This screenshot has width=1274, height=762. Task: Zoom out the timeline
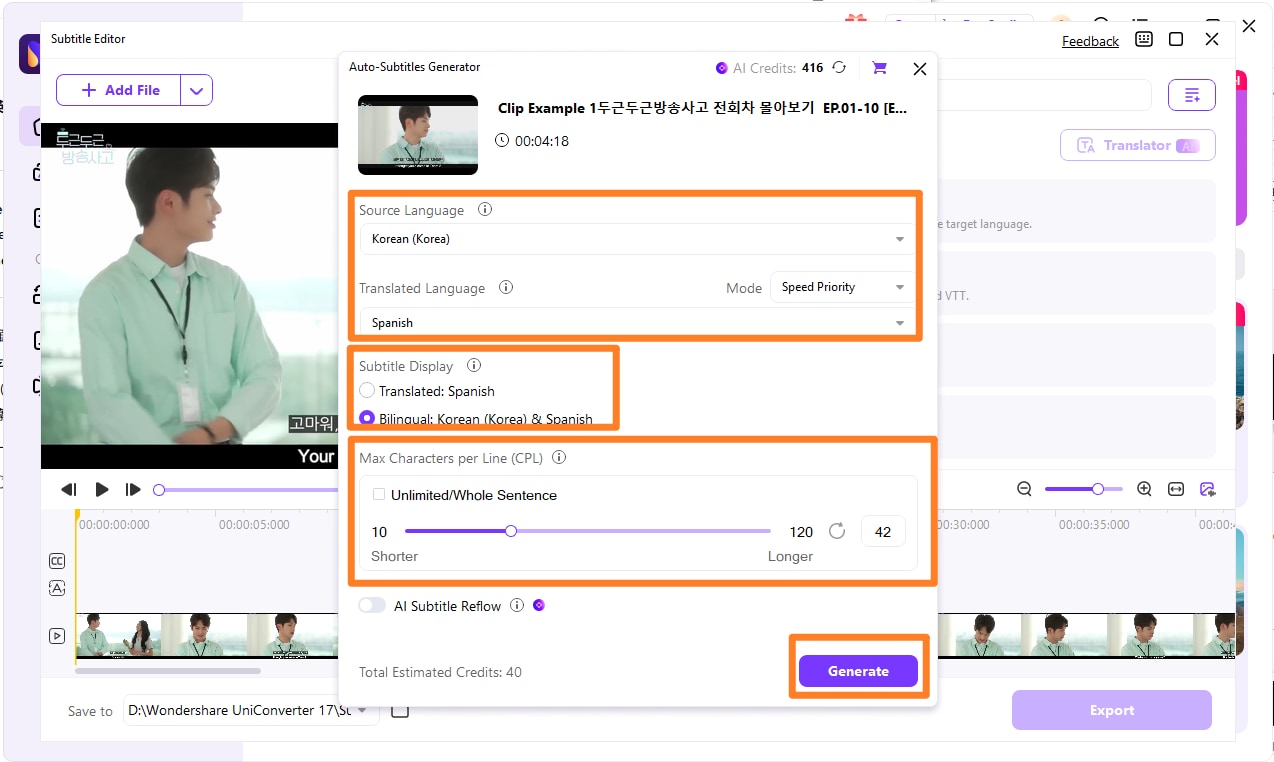coord(1024,489)
